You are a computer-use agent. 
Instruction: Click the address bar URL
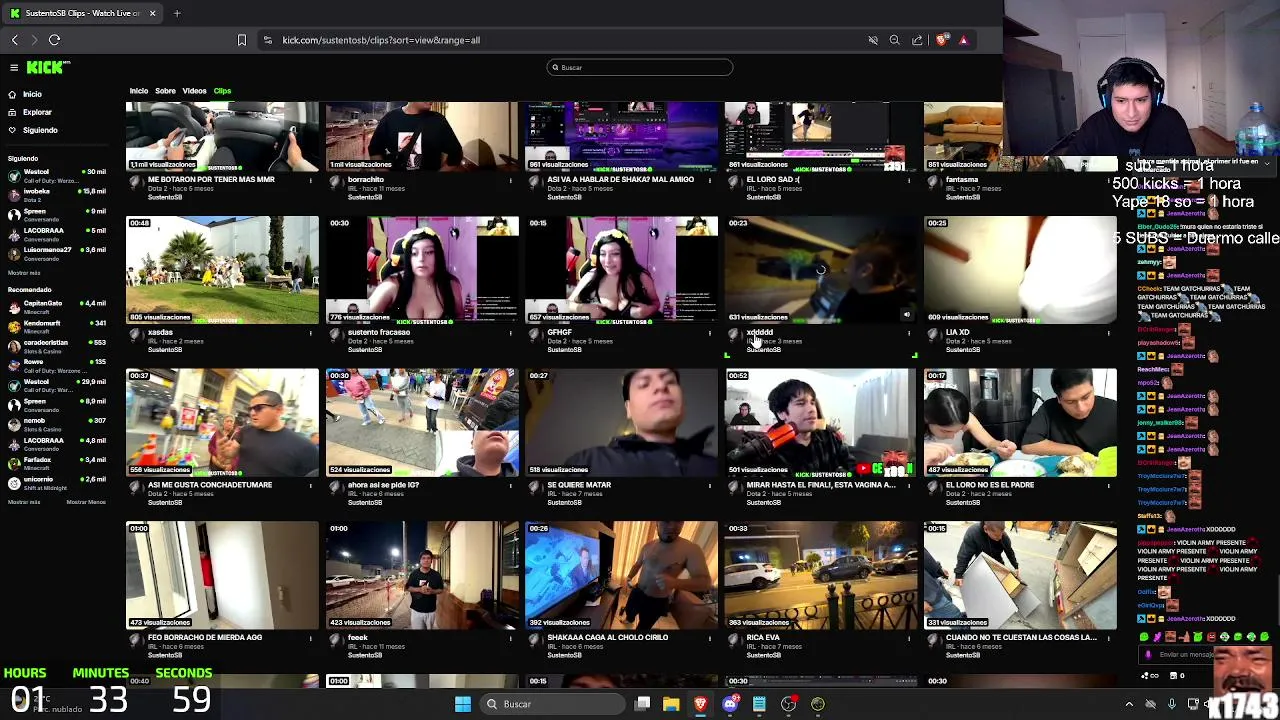coord(381,40)
